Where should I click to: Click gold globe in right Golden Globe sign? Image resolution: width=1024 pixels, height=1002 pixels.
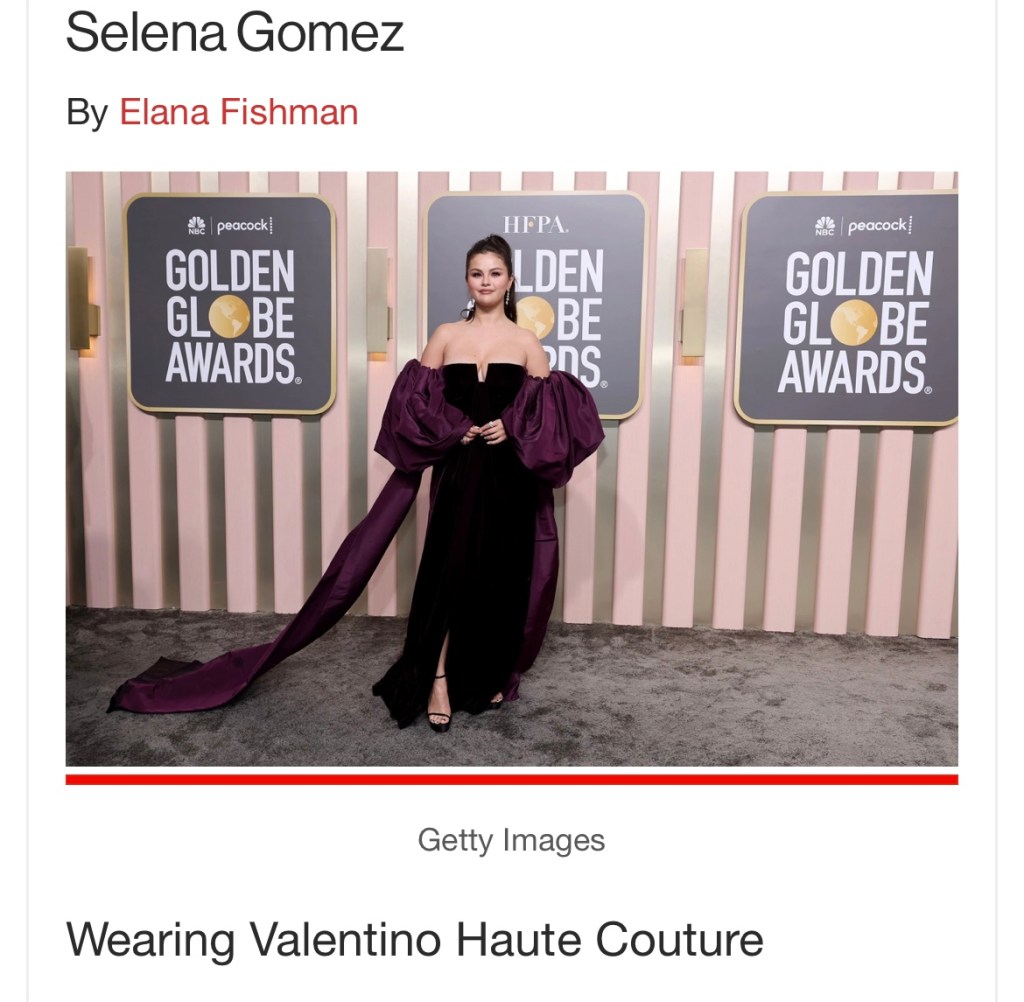[855, 322]
